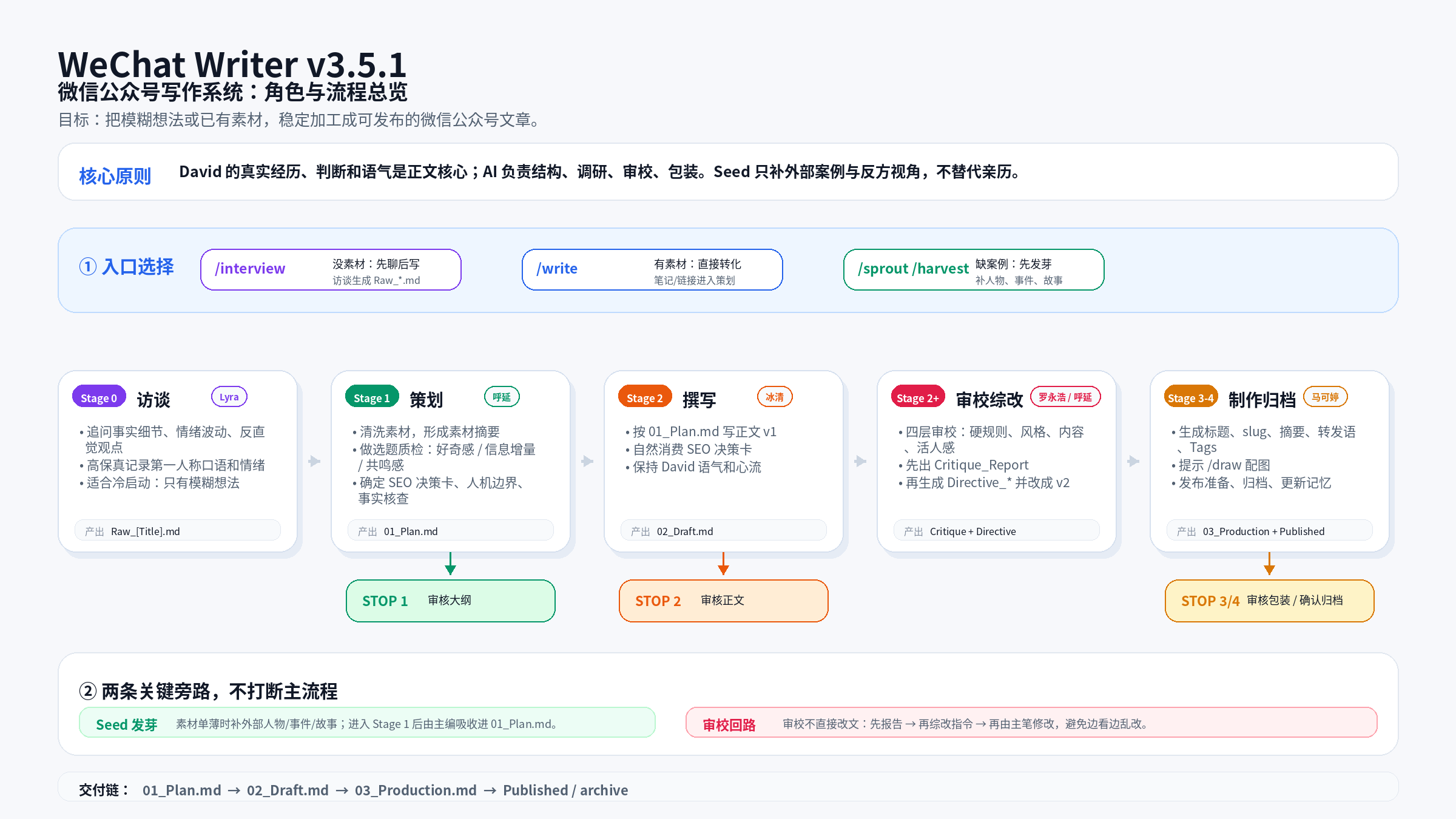Click the 审校综改 stage heading
The image size is (1456, 819).
(x=989, y=399)
